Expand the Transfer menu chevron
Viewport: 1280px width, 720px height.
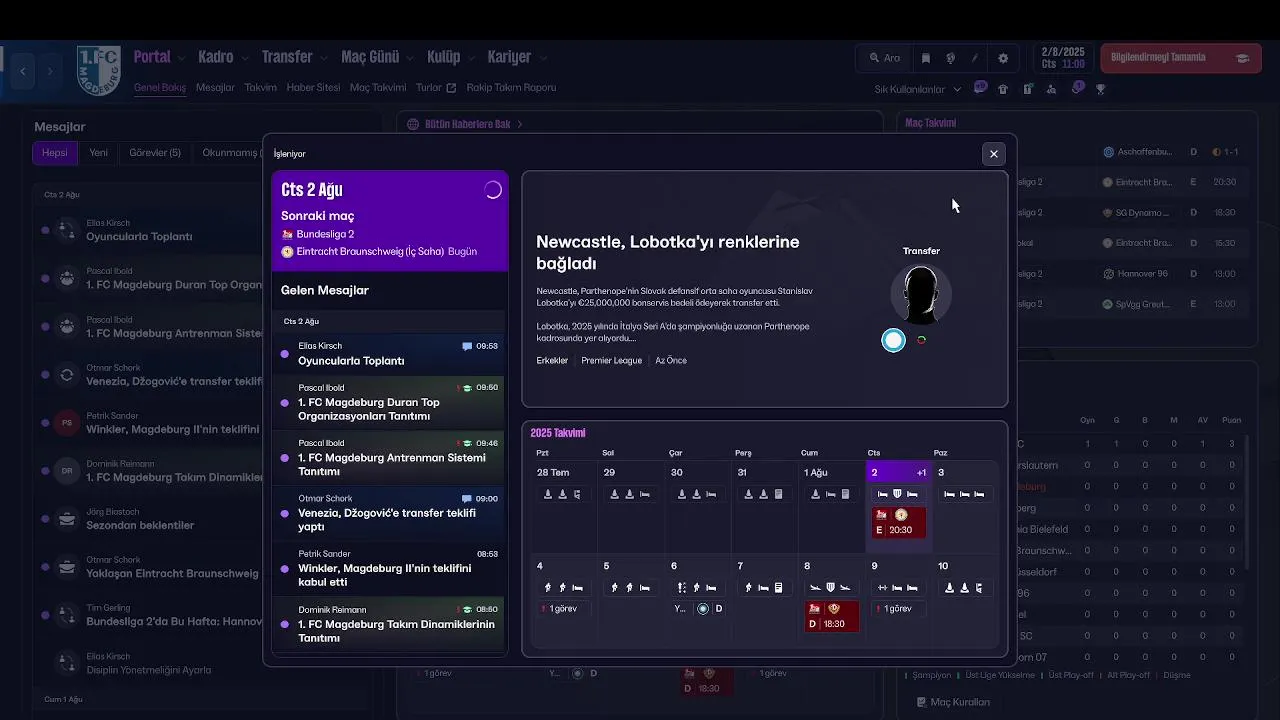tap(322, 58)
